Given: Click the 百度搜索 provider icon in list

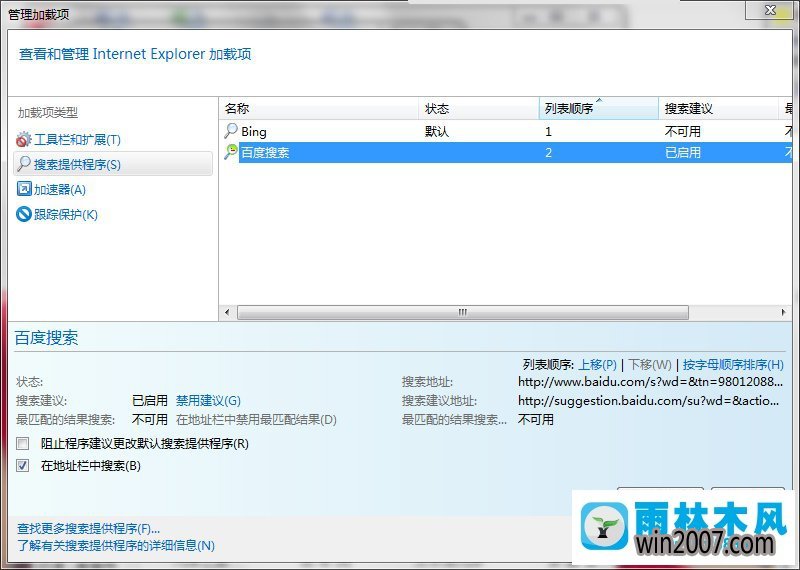Looking at the screenshot, I should point(231,152).
